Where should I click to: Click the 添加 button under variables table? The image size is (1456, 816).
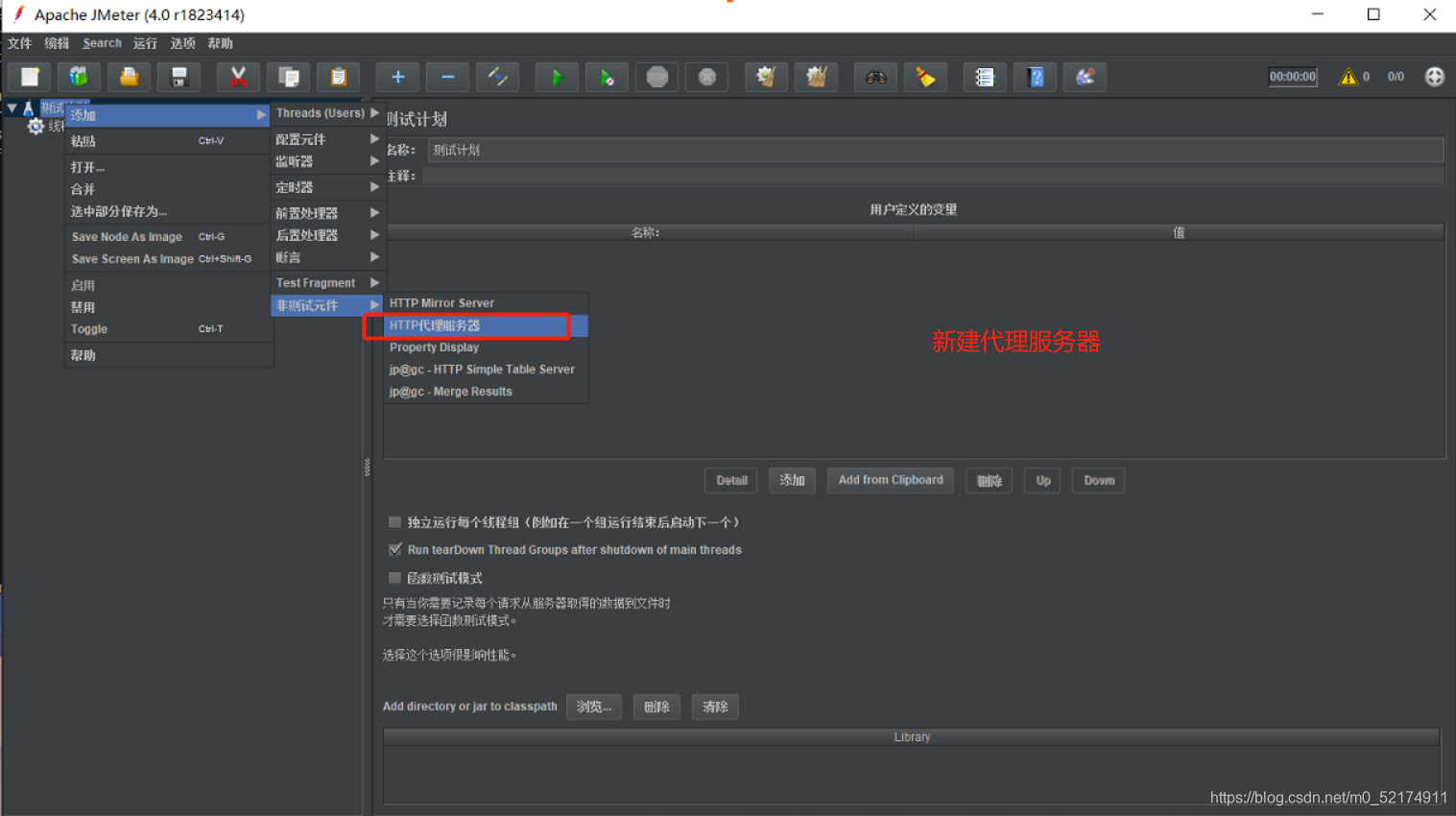click(x=792, y=480)
